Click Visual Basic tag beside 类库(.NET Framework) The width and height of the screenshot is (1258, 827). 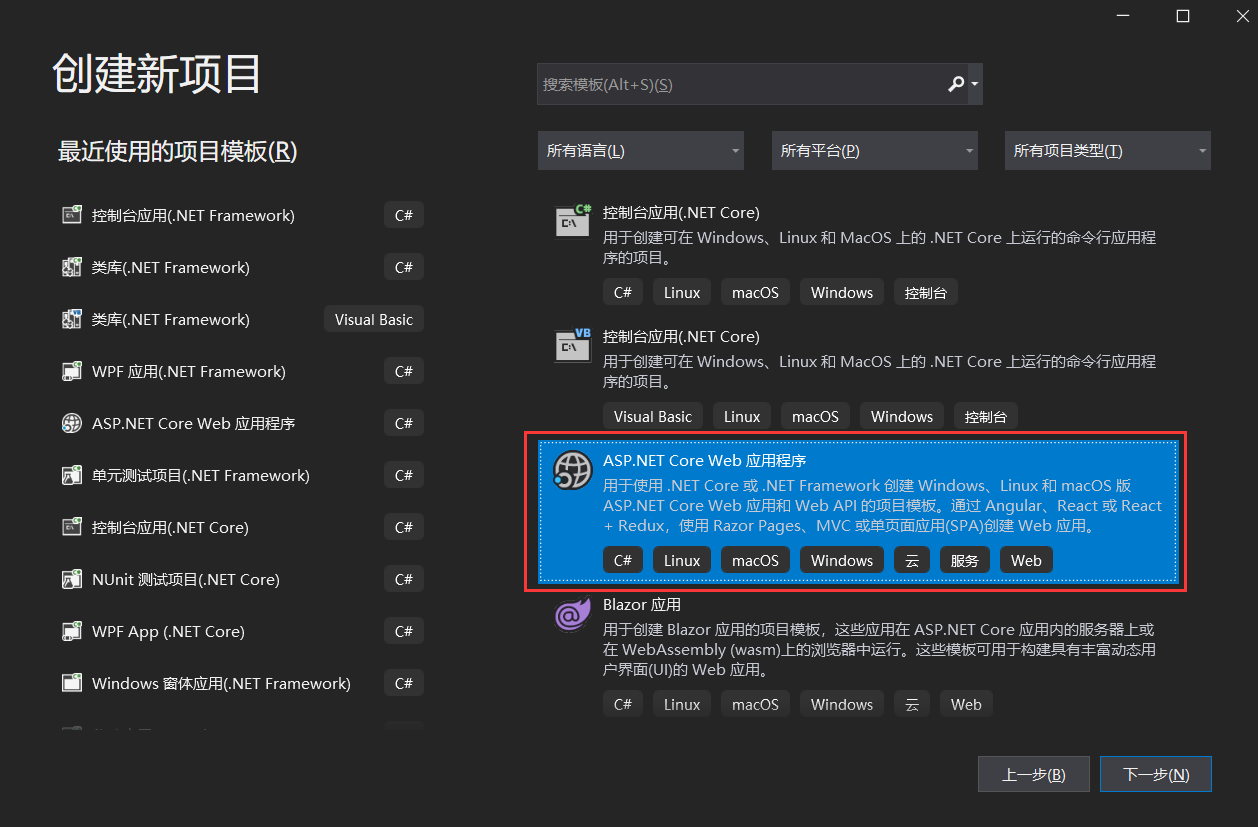pyautogui.click(x=373, y=319)
